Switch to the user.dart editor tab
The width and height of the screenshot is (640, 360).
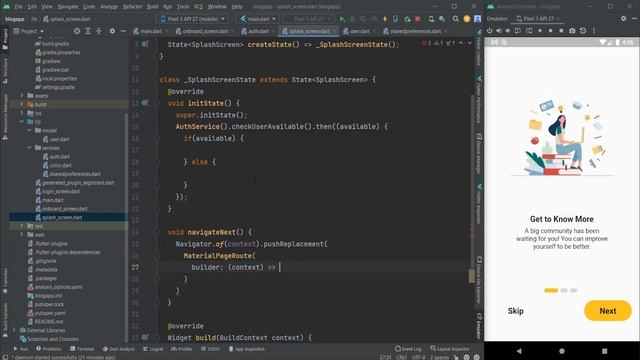point(359,31)
